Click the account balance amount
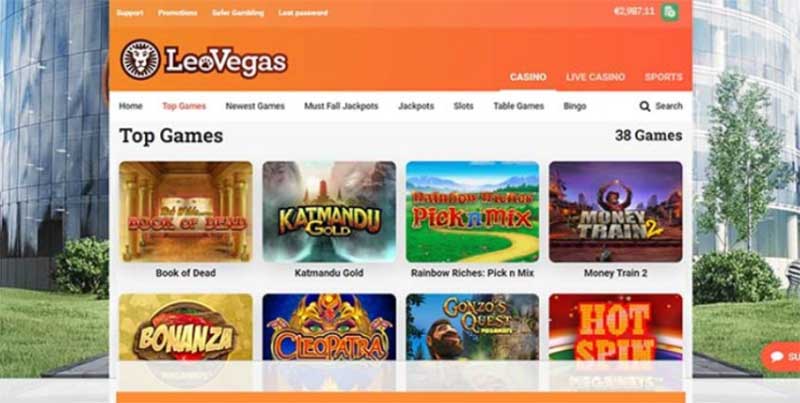800x403 pixels. (634, 11)
